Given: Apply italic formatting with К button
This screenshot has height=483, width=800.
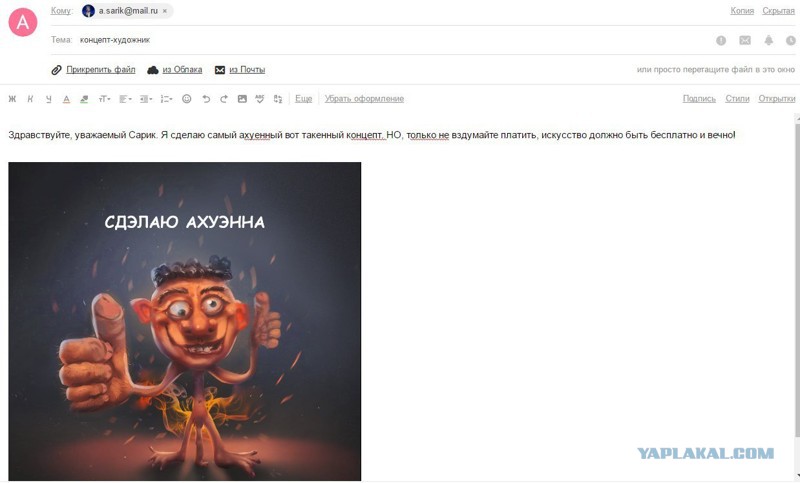Looking at the screenshot, I should tap(30, 99).
